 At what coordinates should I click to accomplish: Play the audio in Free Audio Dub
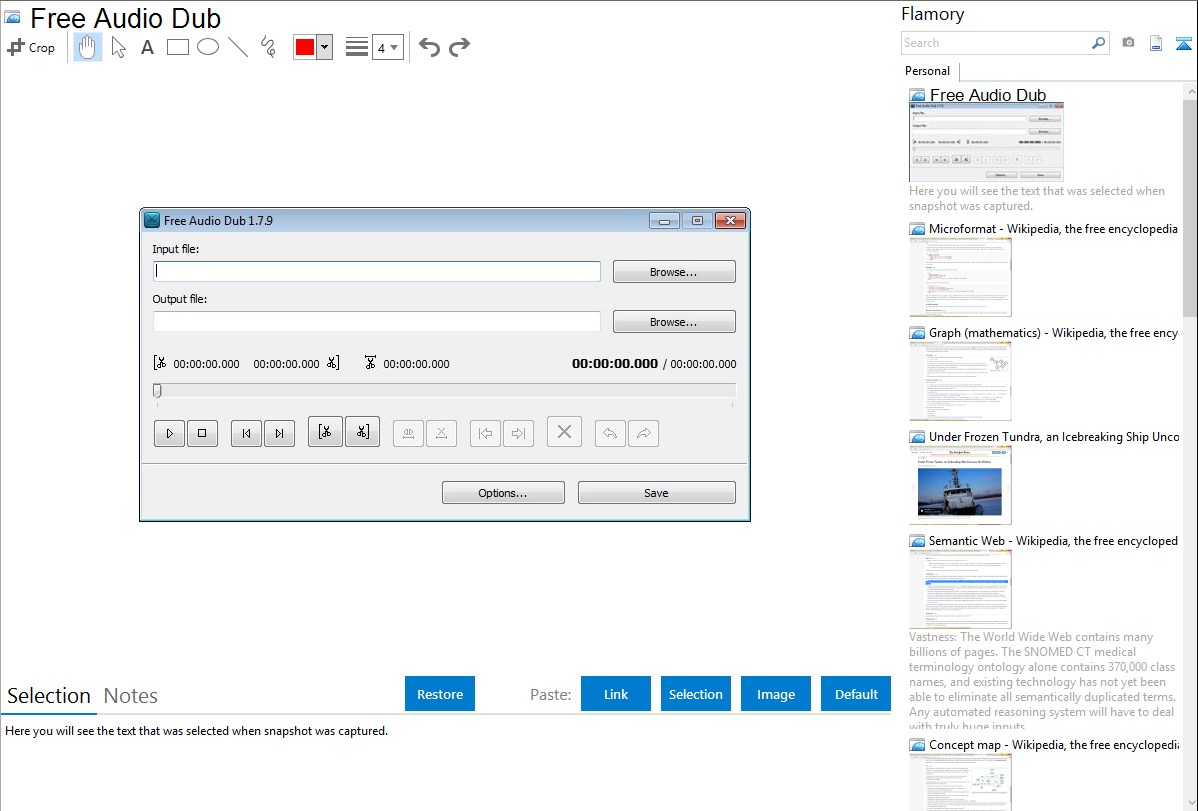[x=170, y=433]
